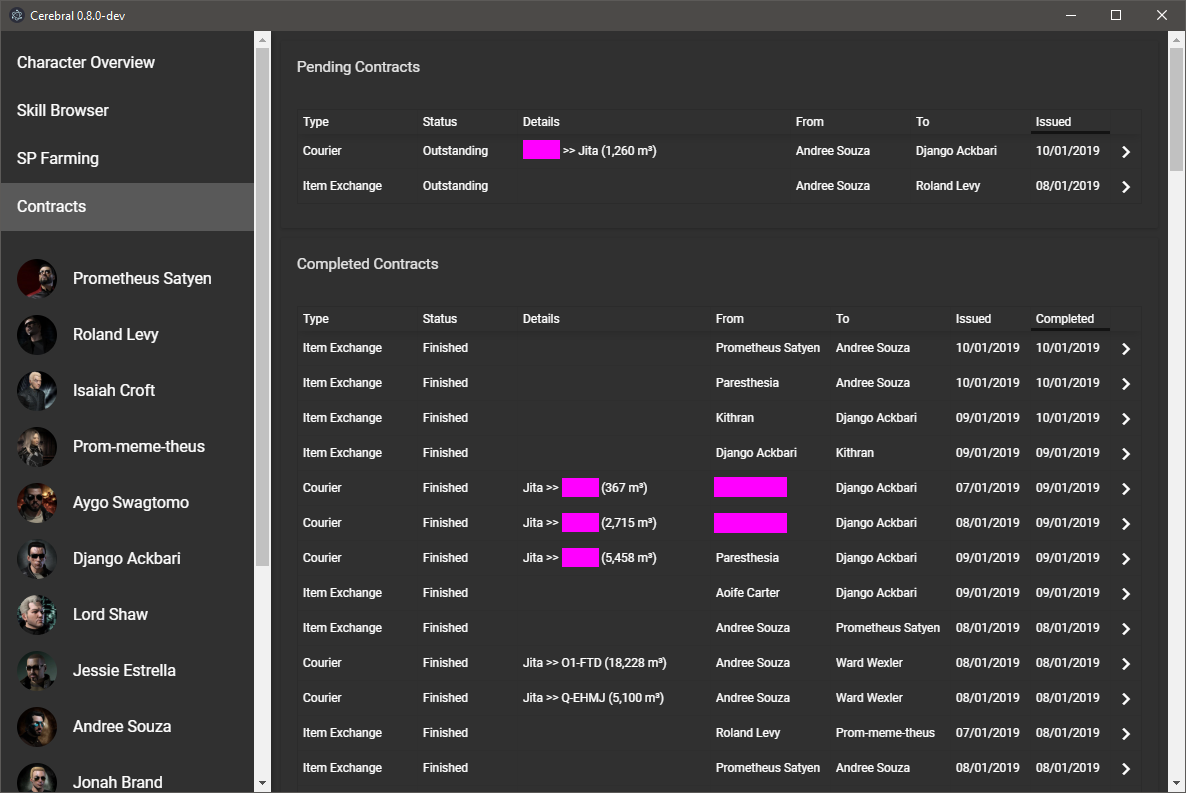The height and width of the screenshot is (793, 1186).
Task: Click Prom-meme-theus's portrait in the sidebar
Action: (37, 446)
